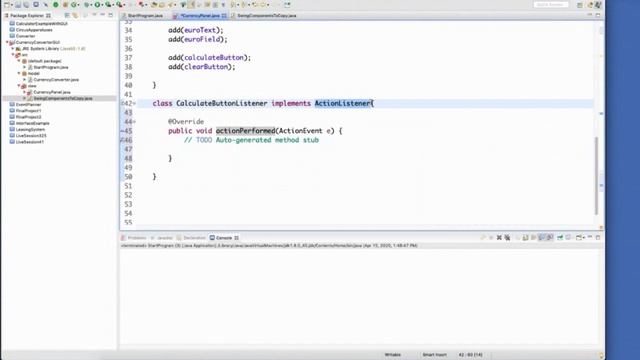Collapse the view package node
640x360 pixels.
point(19,86)
